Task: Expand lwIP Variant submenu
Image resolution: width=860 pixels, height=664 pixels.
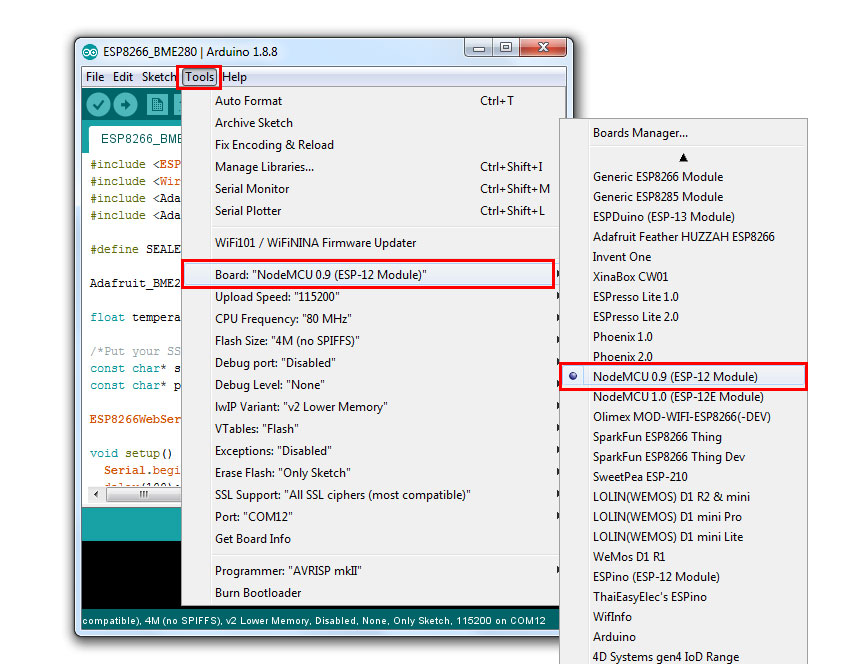Action: (370, 406)
